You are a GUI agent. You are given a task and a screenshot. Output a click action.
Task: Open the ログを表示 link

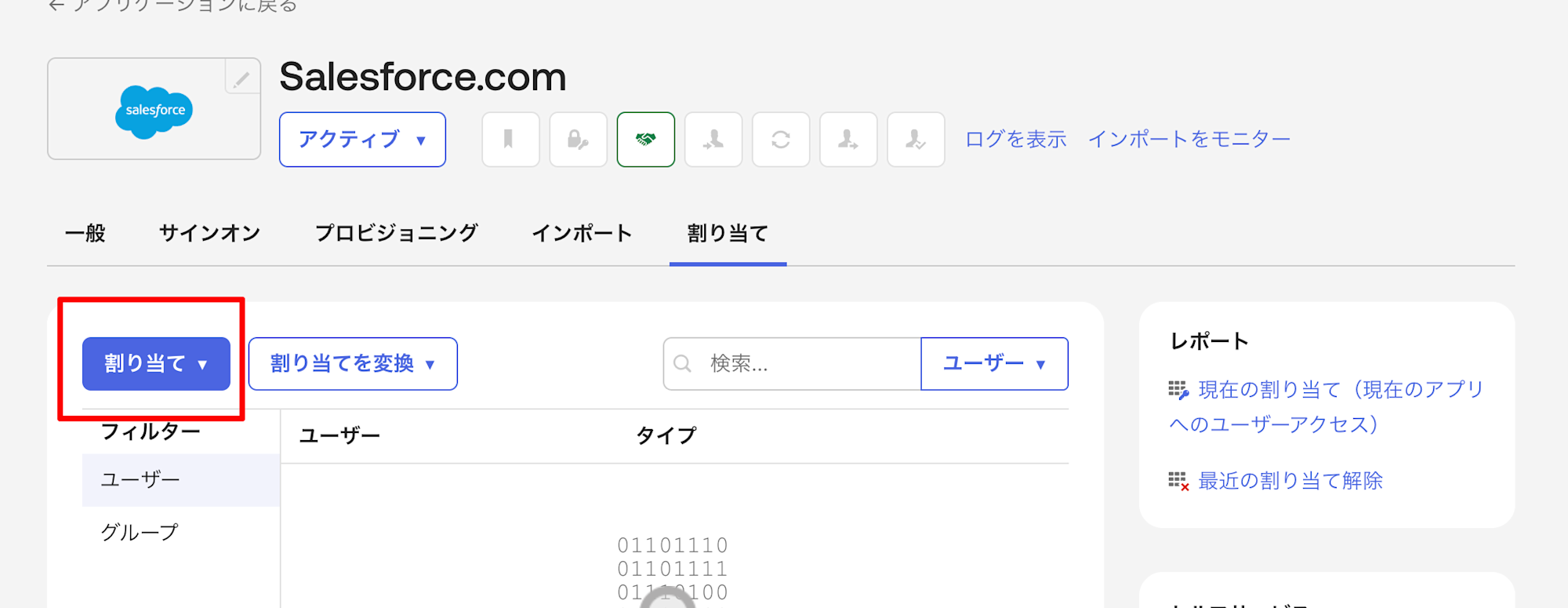[x=1016, y=140]
